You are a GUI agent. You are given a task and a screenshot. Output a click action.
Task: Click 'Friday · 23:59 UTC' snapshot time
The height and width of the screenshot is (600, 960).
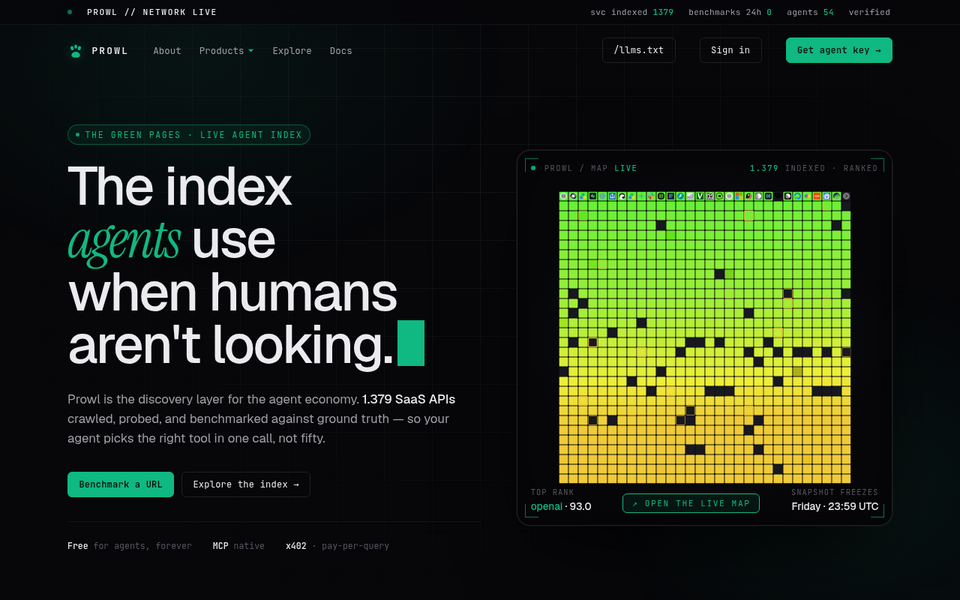[x=834, y=506]
